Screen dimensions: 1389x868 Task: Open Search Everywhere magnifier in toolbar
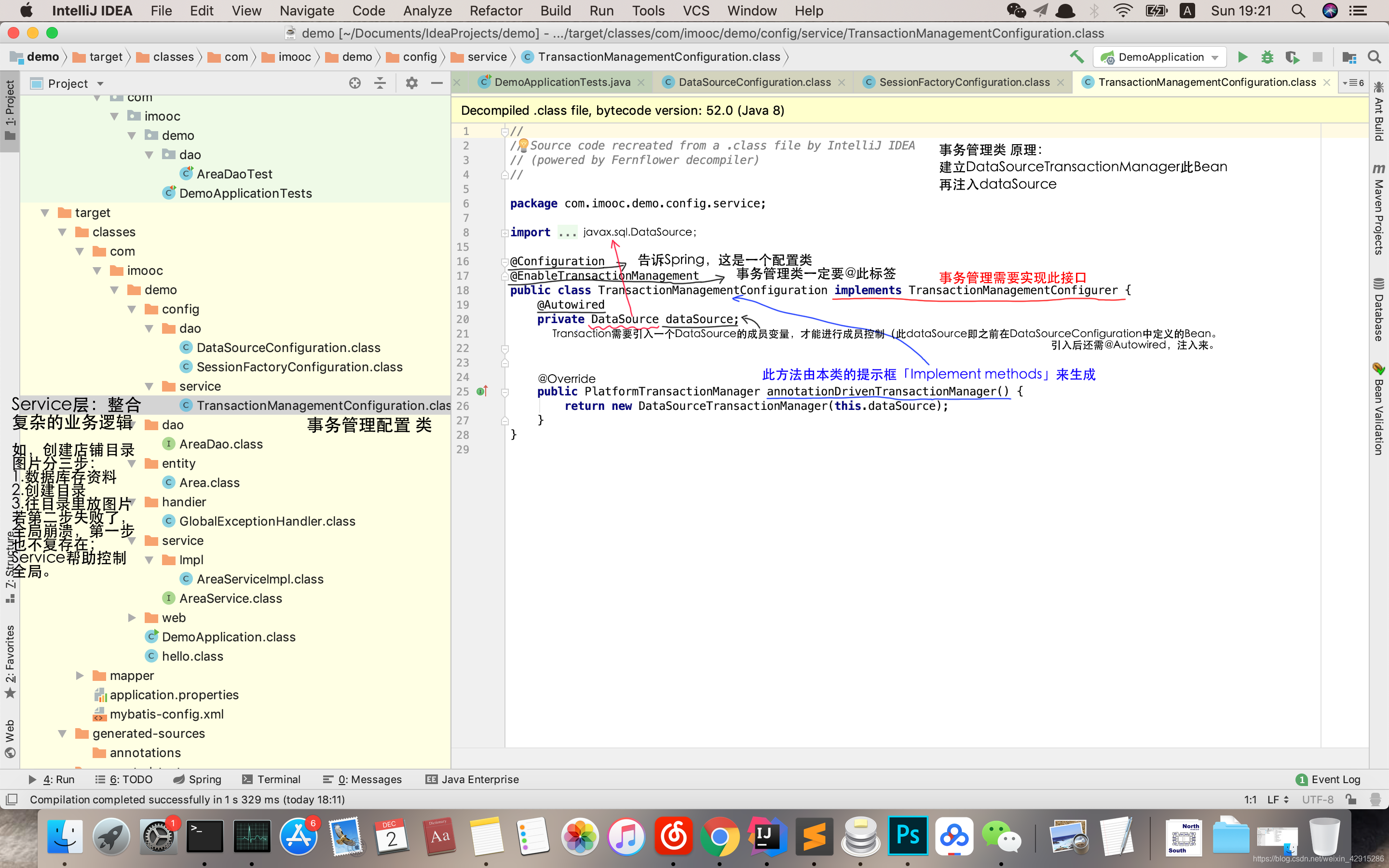pyautogui.click(x=1374, y=57)
